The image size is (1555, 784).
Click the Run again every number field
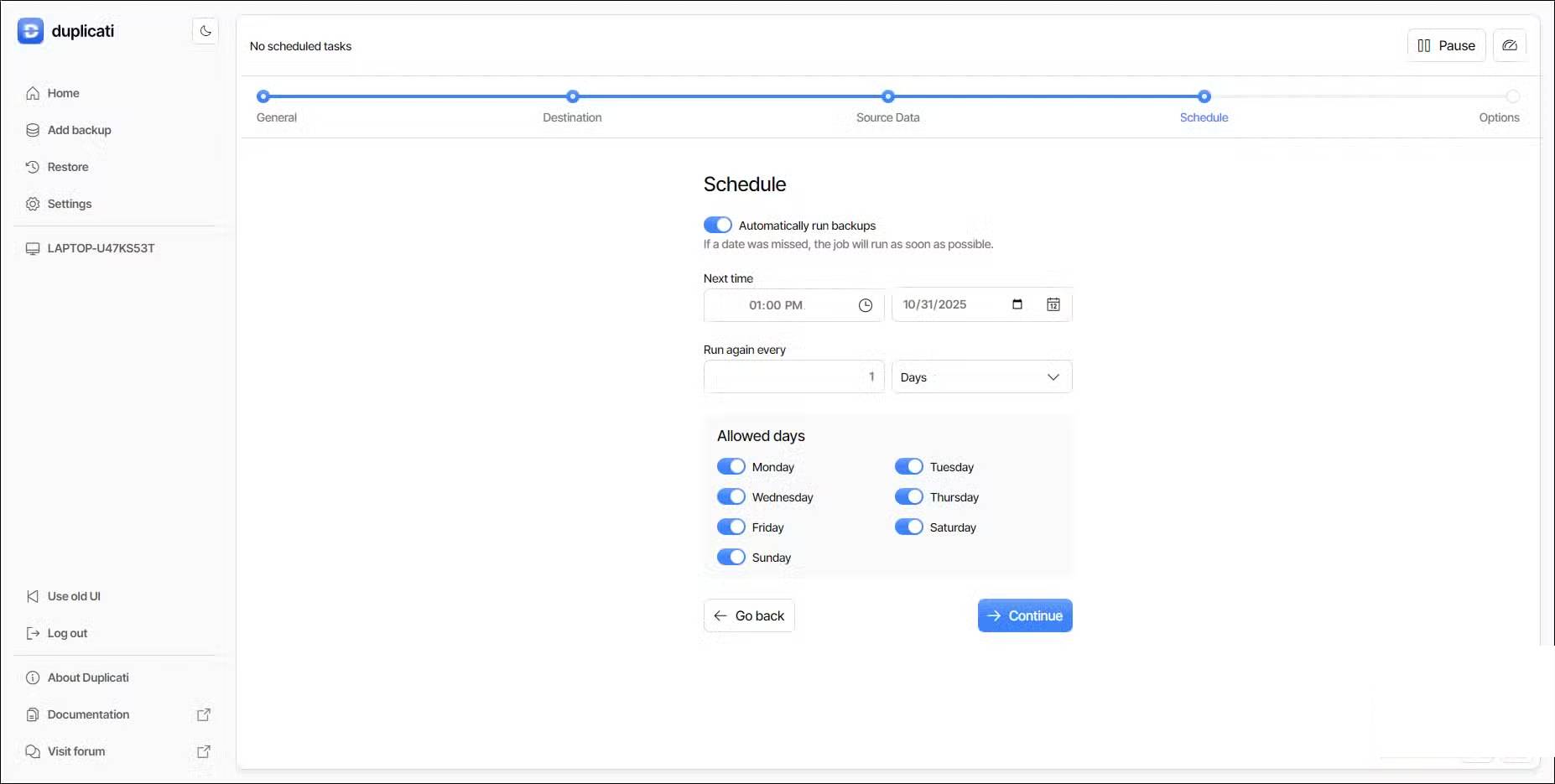pos(793,376)
